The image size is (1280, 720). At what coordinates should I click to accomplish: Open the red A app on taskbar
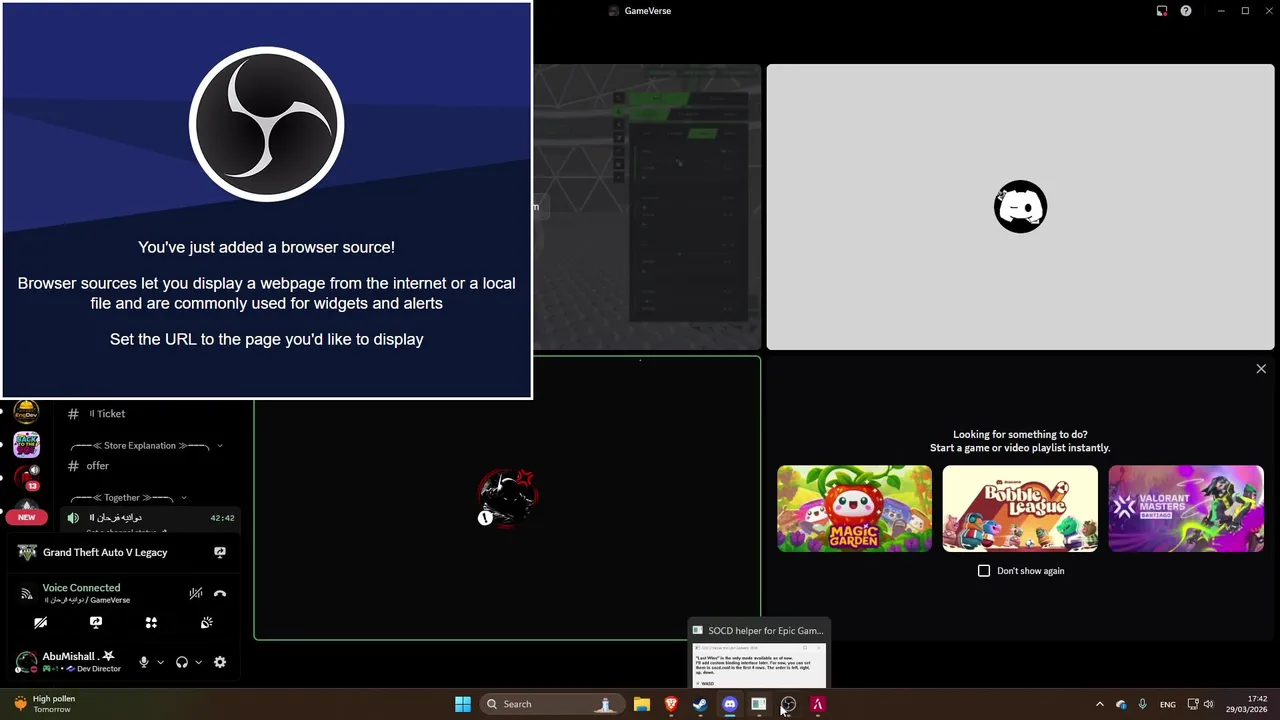click(817, 704)
